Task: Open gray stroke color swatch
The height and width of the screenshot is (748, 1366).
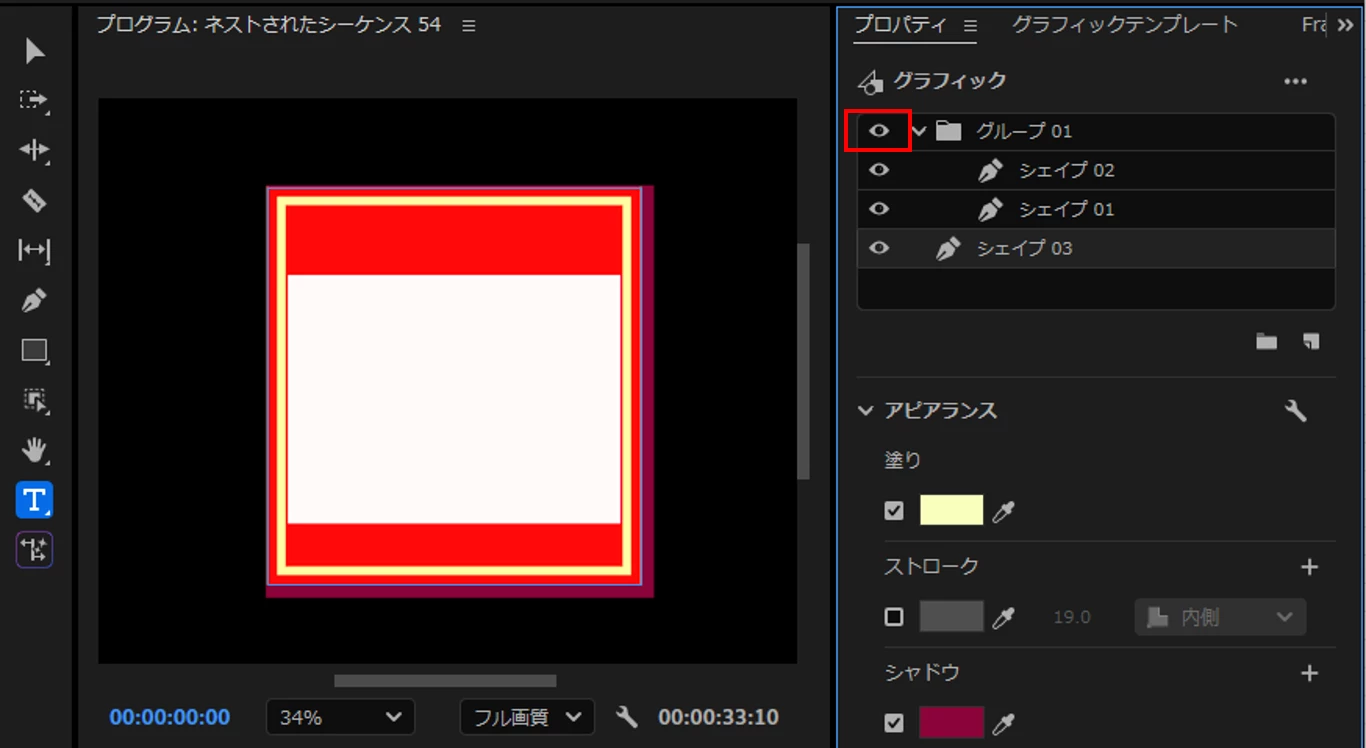Action: (951, 616)
